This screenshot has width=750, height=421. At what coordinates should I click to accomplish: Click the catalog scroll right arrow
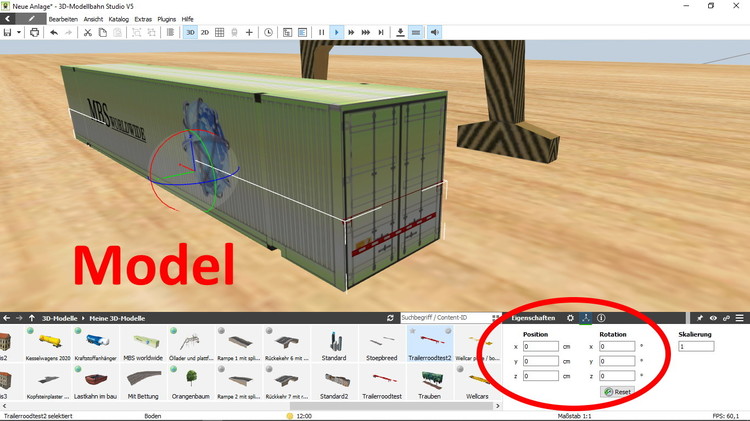coord(497,406)
